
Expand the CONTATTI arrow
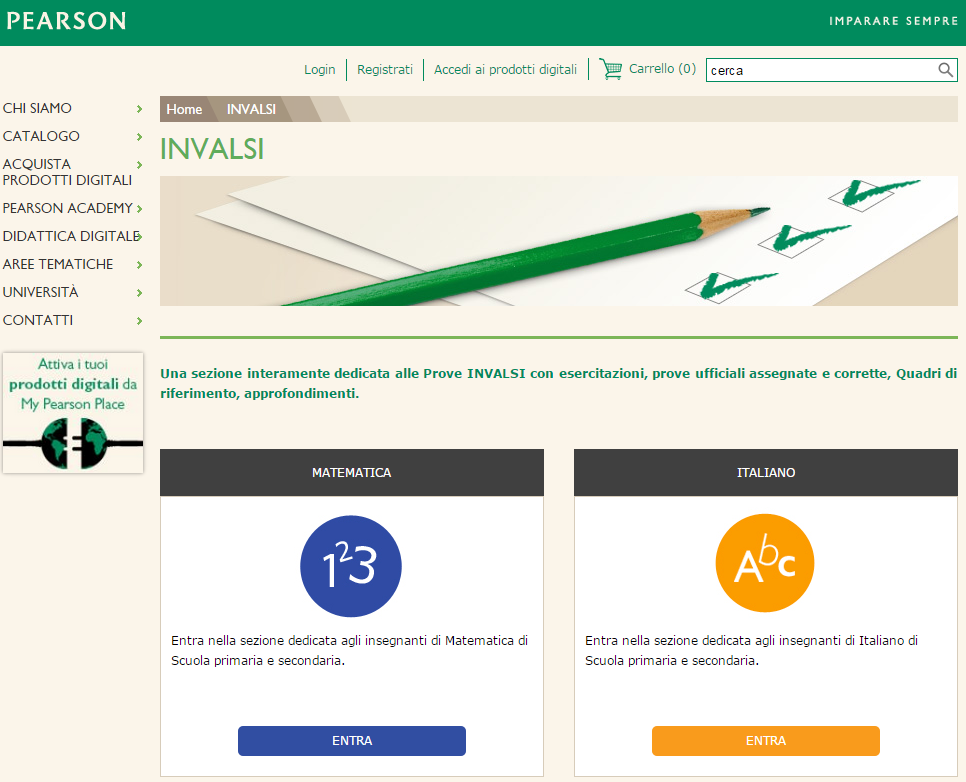point(139,321)
